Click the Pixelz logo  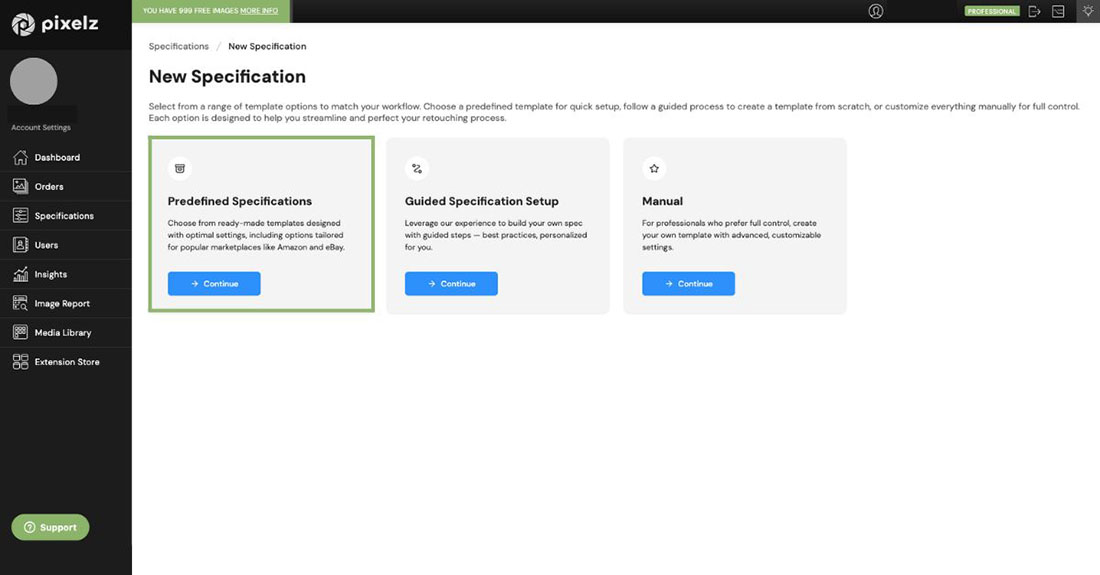[55, 24]
